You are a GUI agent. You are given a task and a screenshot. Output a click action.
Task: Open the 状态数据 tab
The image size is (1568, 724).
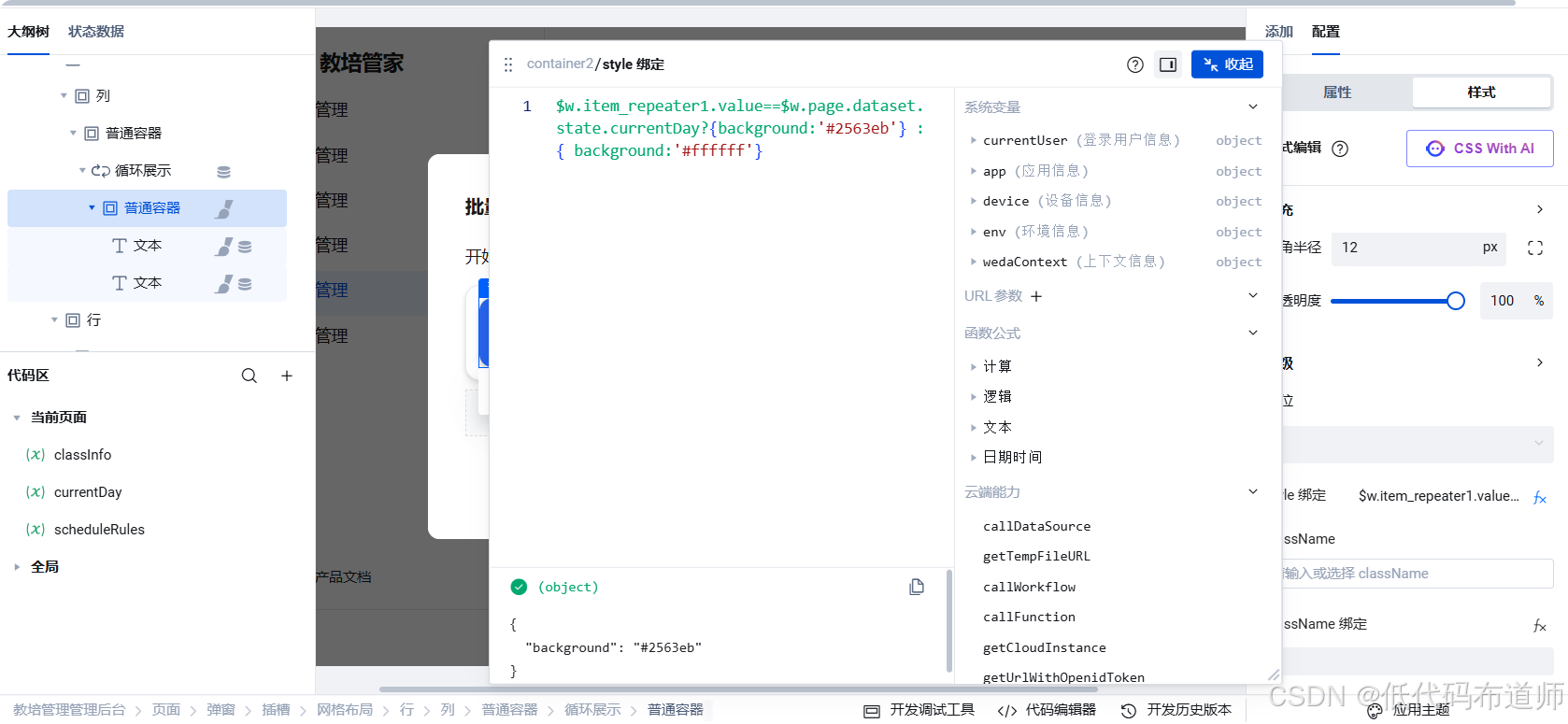(96, 32)
